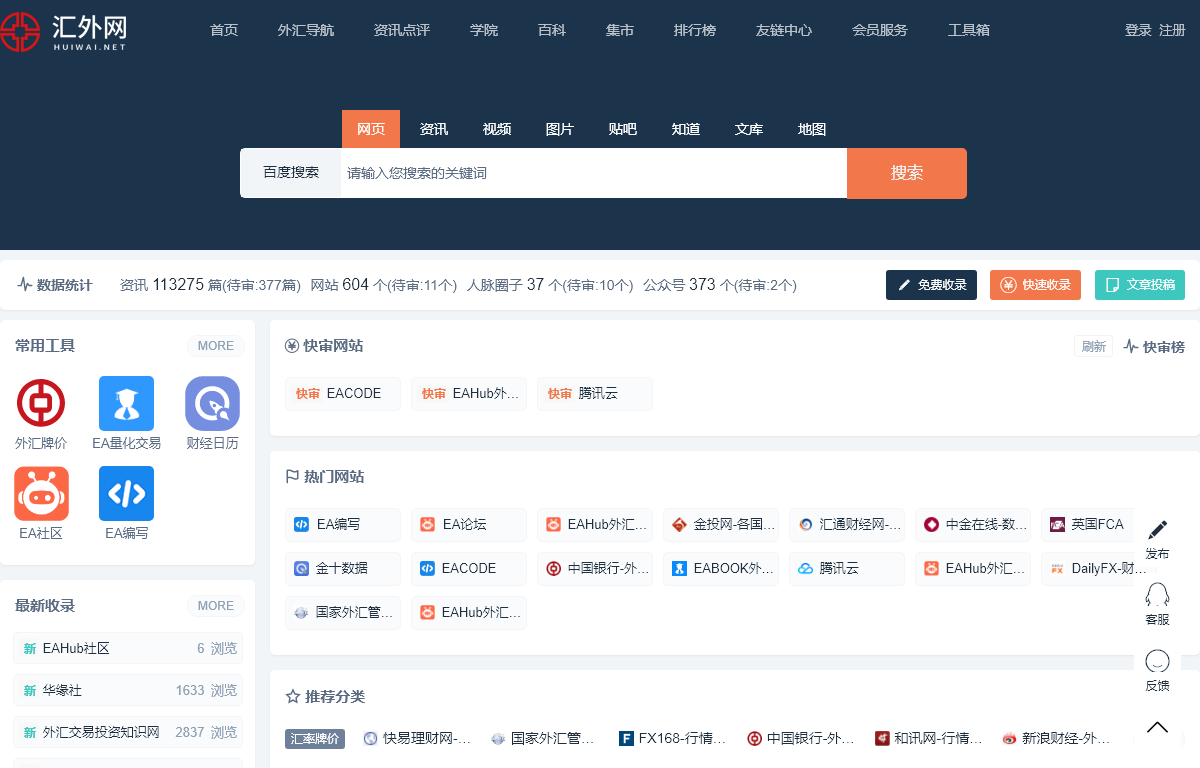Click MORE beside 最新收录

(x=216, y=606)
